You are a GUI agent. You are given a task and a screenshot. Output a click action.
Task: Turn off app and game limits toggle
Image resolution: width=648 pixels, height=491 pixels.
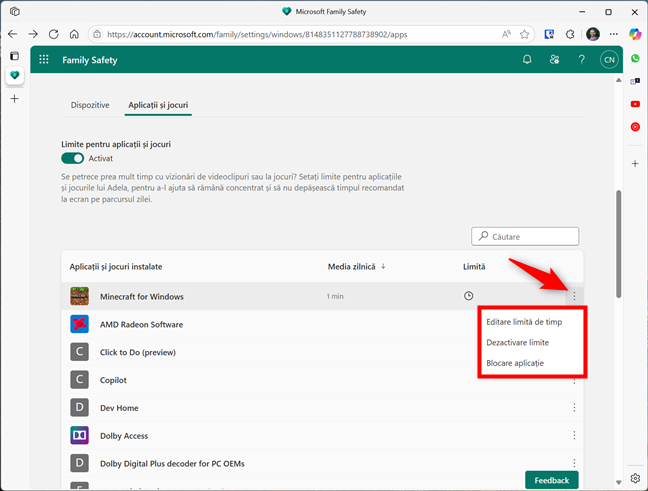tap(72, 158)
